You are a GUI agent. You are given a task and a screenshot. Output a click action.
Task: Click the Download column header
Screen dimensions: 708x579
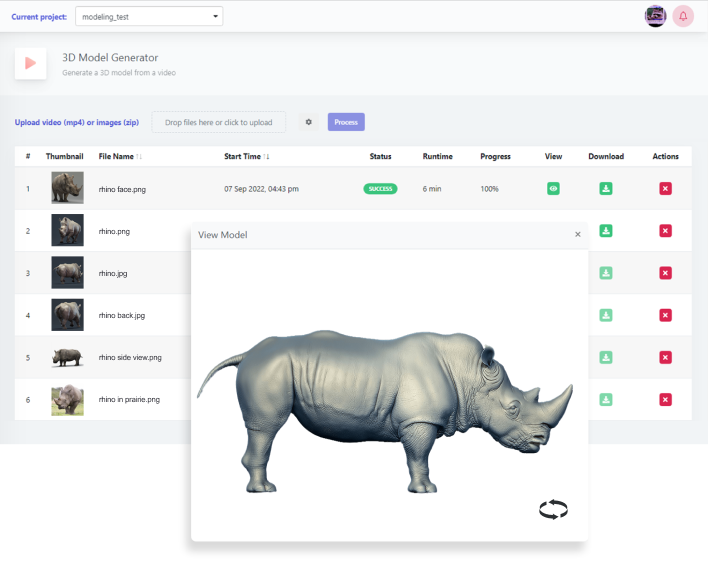[x=606, y=156]
